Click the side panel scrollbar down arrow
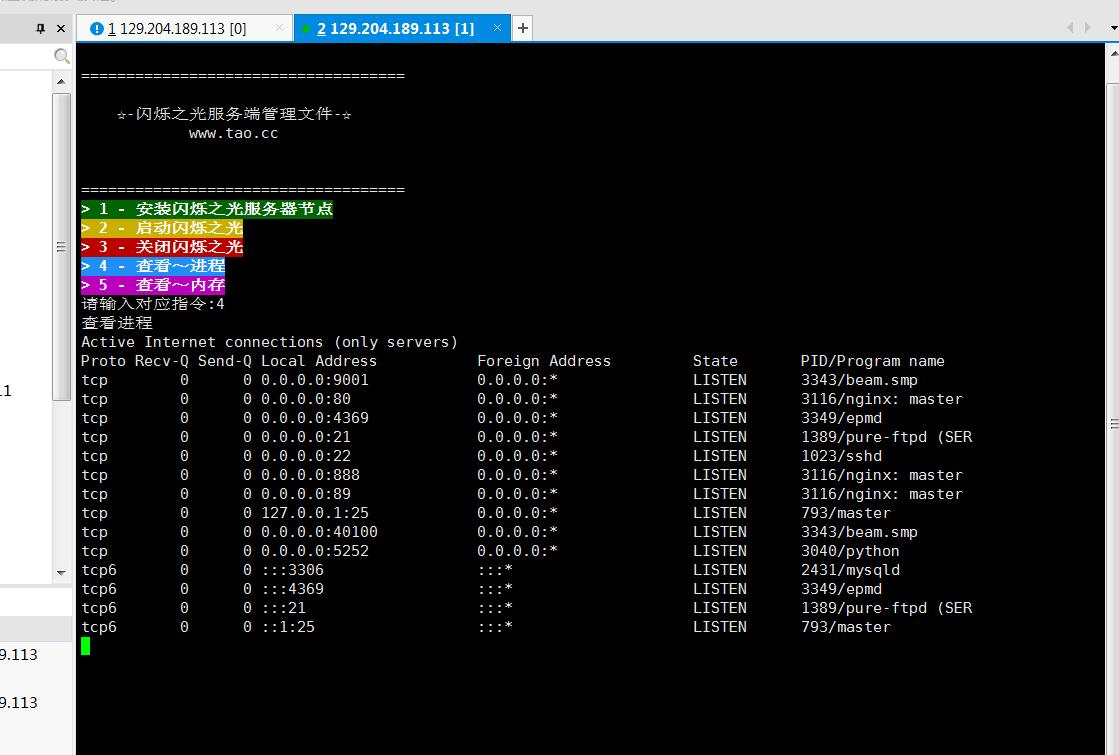Viewport: 1119px width, 755px height. coord(62,574)
